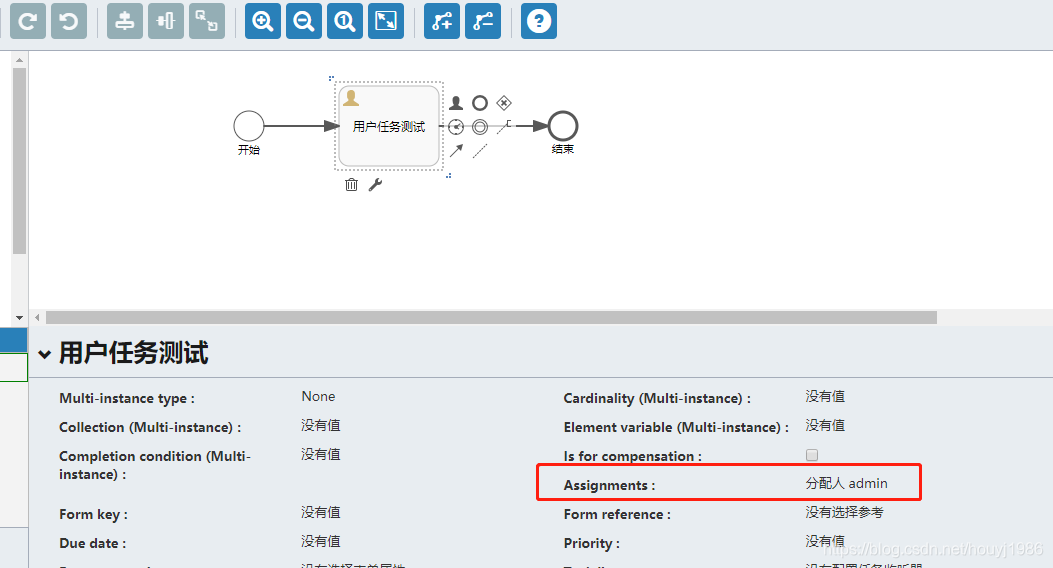Click the Completion condition value 没有值
Image resolution: width=1053 pixels, height=568 pixels.
point(320,454)
